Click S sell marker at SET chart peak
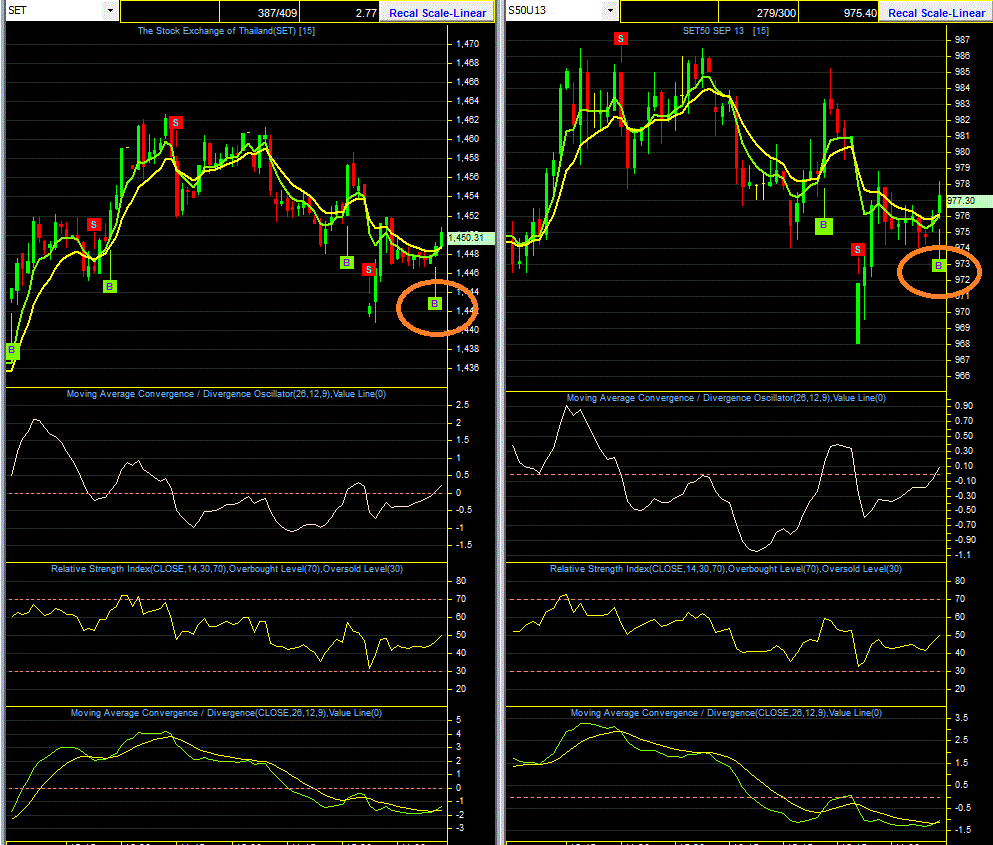Image resolution: width=993 pixels, height=845 pixels. point(176,122)
